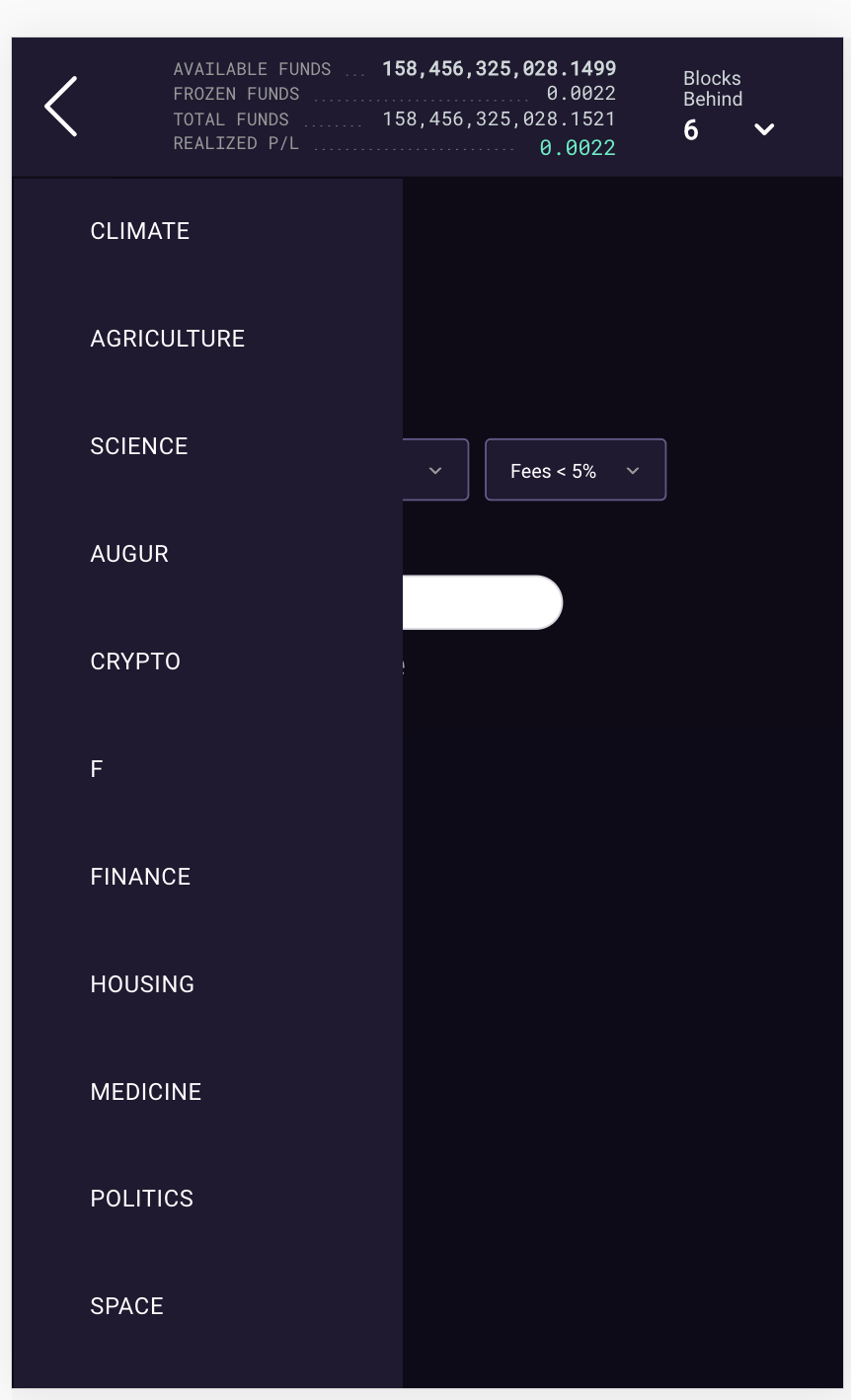Expand the Blocks Behind dropdown
The height and width of the screenshot is (1400, 851).
point(763,128)
